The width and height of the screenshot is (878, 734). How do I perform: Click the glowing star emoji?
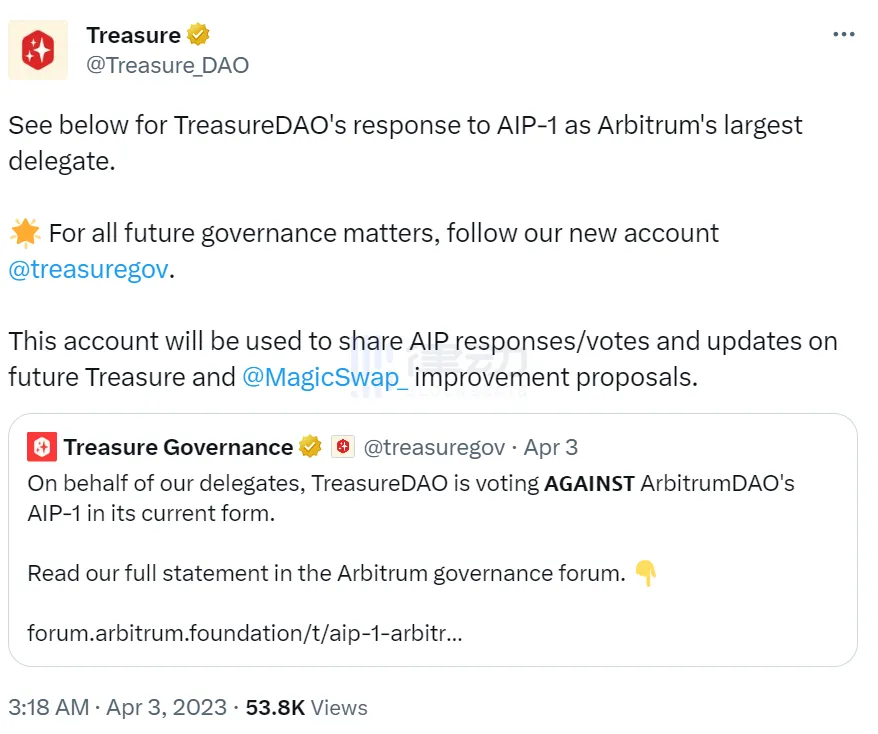24,233
